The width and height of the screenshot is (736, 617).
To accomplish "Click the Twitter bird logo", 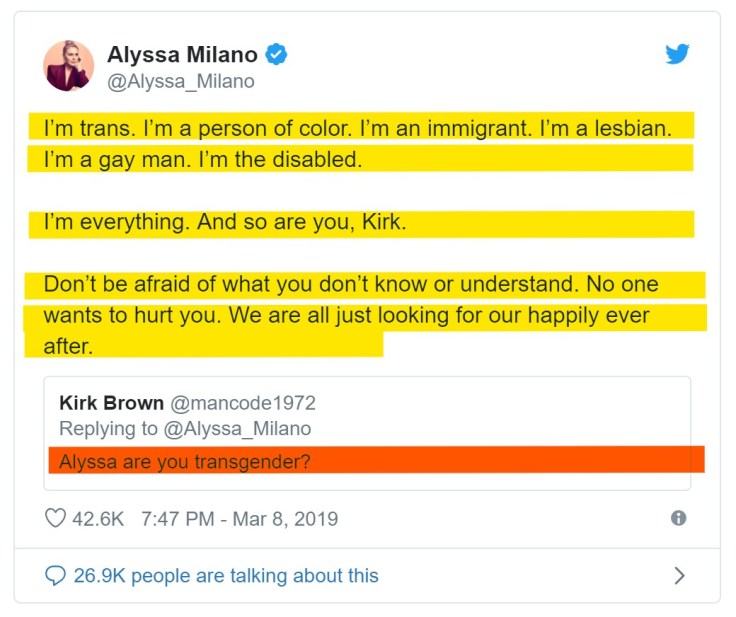I will (678, 54).
